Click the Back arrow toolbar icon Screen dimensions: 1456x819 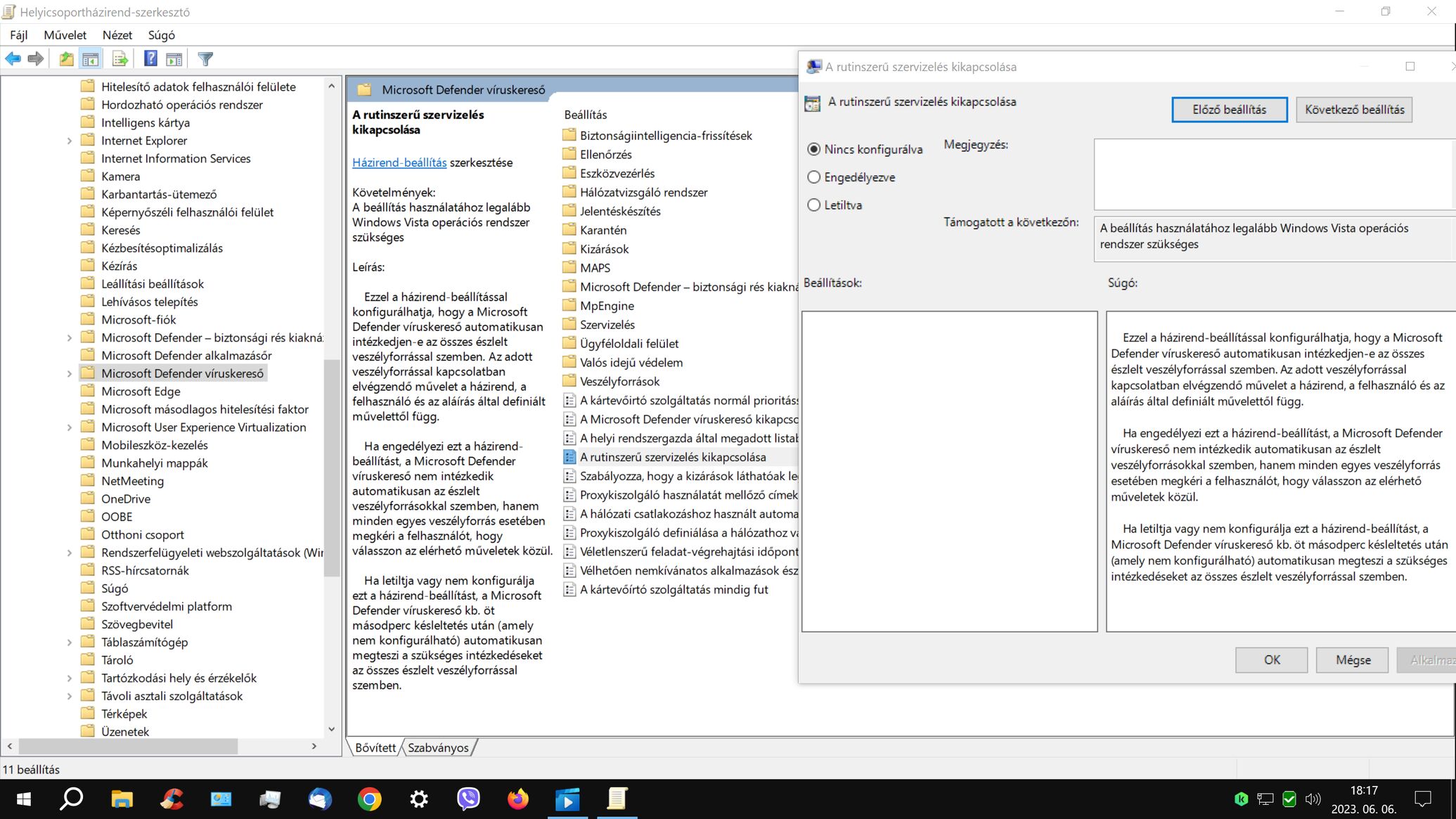tap(13, 59)
